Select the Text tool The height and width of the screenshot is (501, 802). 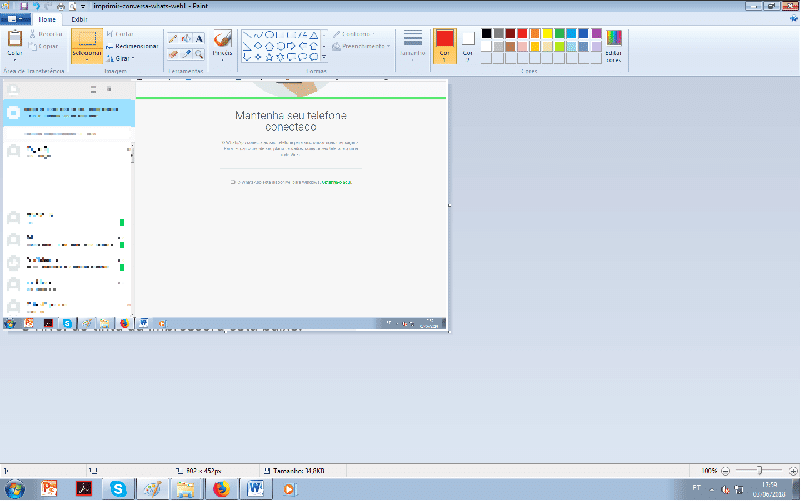[199, 38]
